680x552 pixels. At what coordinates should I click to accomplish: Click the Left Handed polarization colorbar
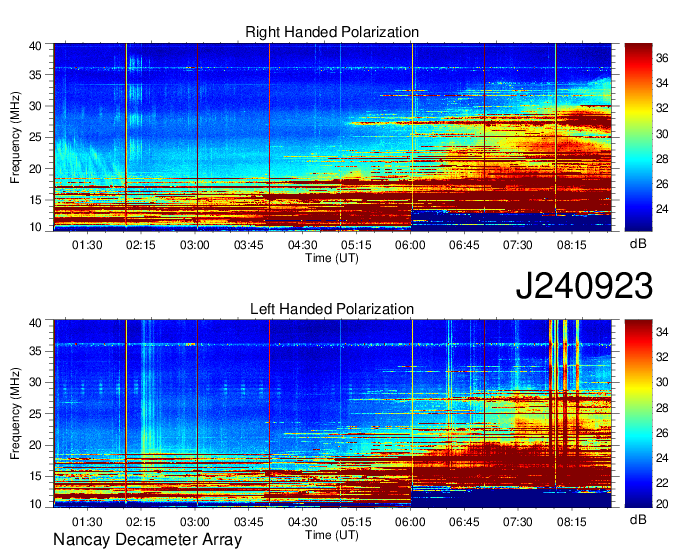point(638,414)
